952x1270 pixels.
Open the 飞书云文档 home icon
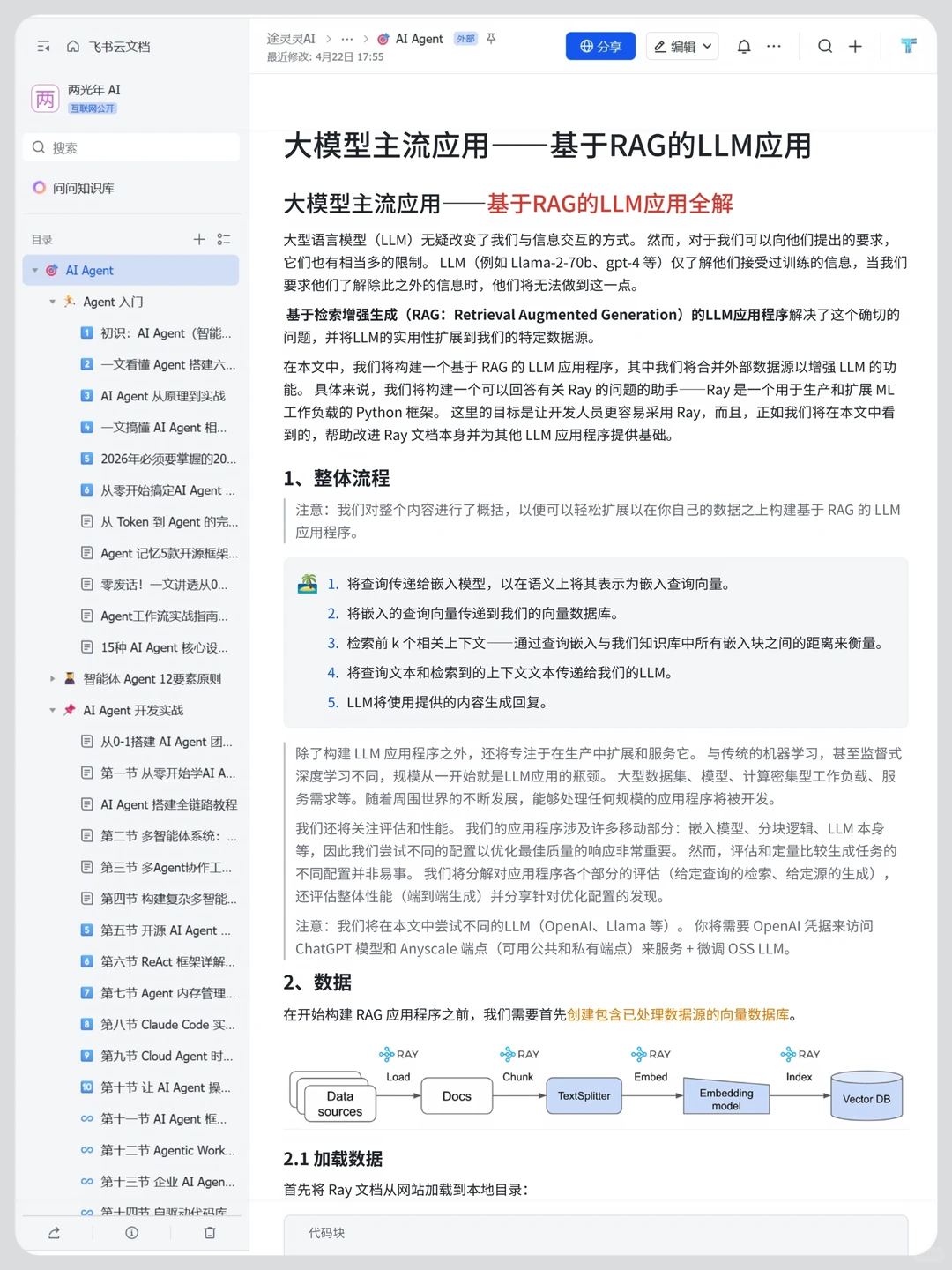(x=73, y=46)
